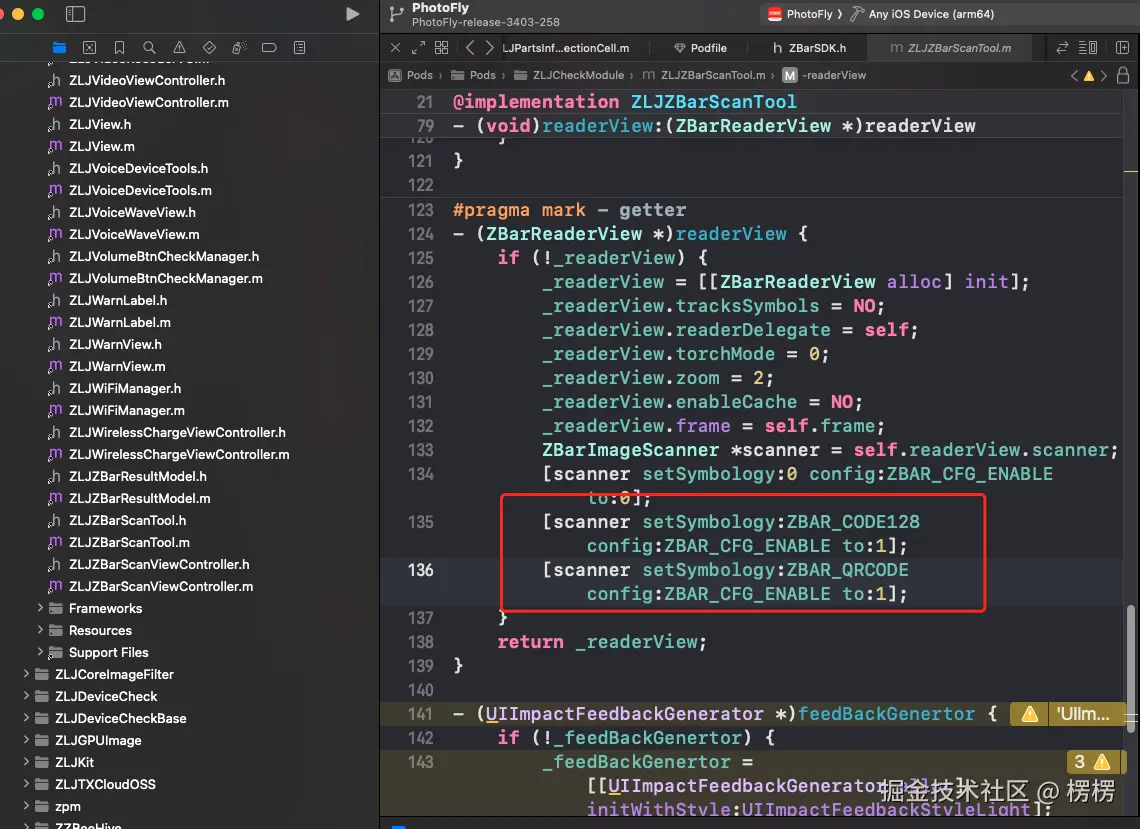Viewport: 1140px width, 829px height.
Task: Toggle the navigator sidebar visibility
Action: 76,14
